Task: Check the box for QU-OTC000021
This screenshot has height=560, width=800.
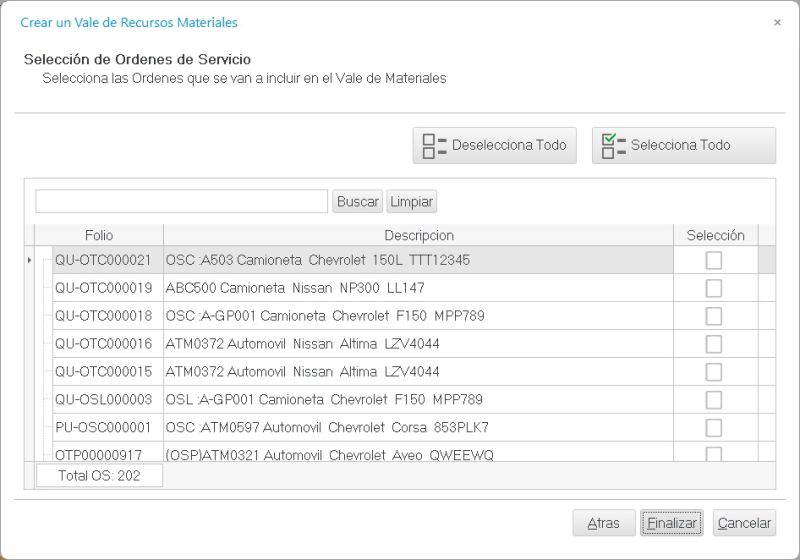Action: 714,260
